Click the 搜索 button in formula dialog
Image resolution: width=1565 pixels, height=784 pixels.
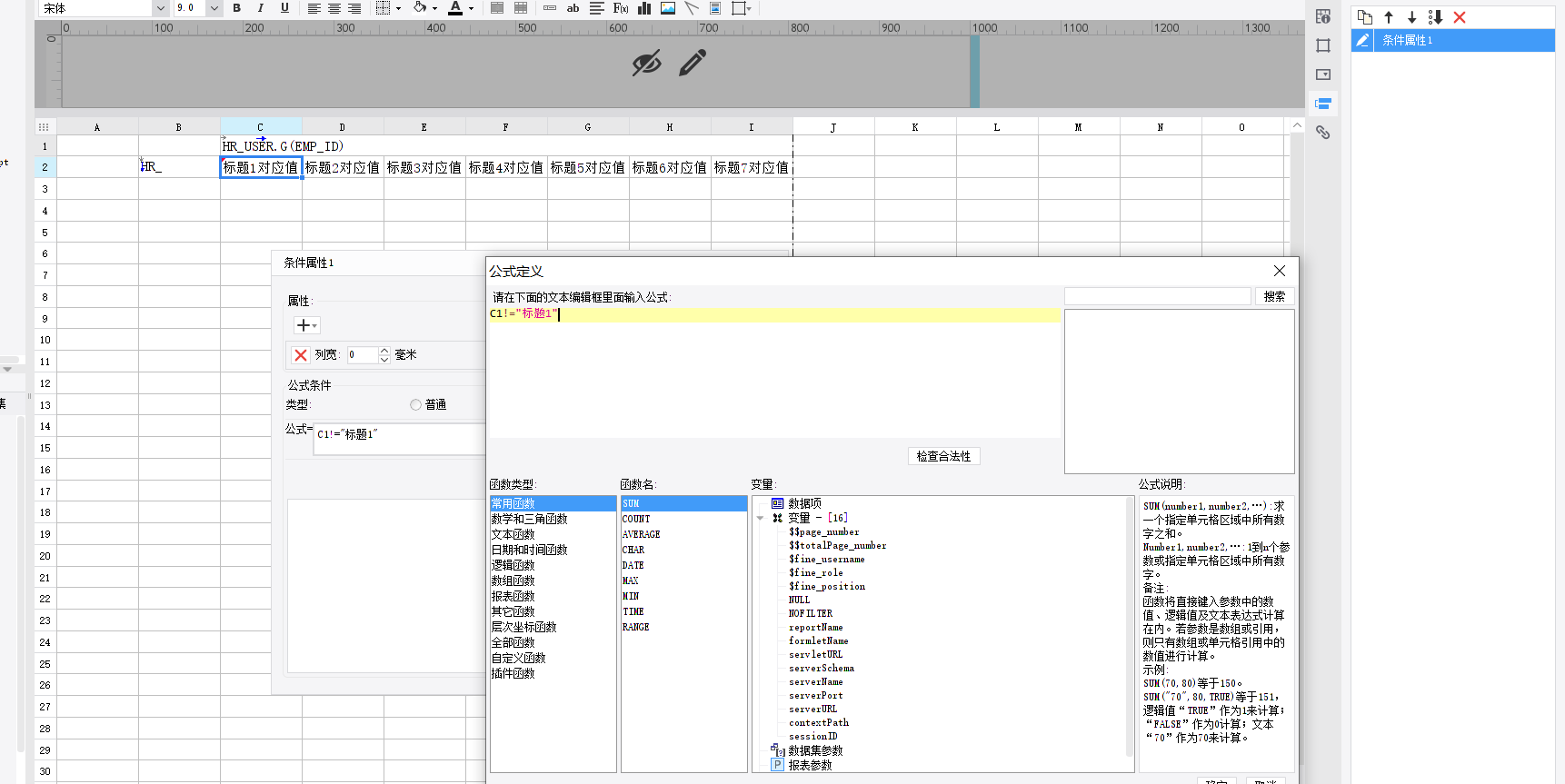tap(1274, 296)
